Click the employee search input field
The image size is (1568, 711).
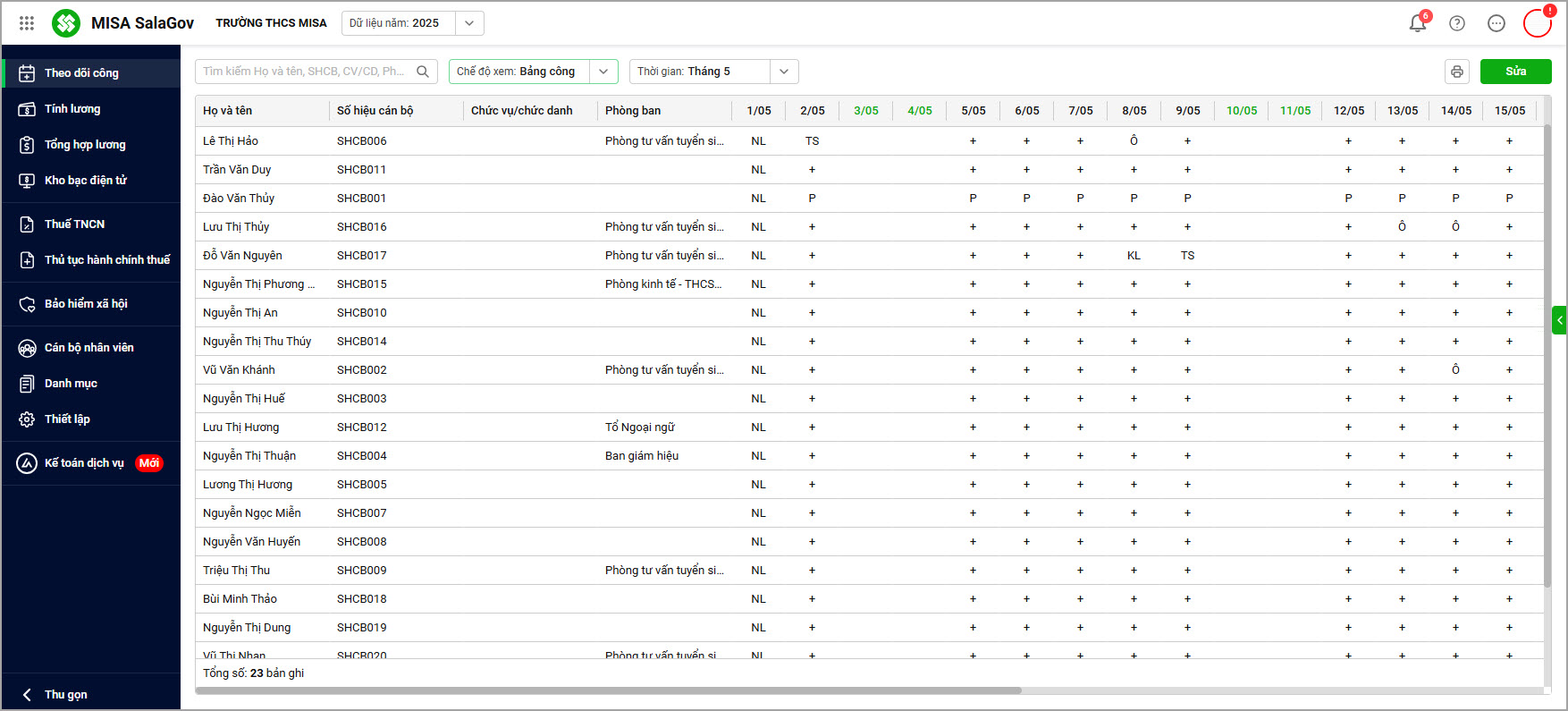[304, 72]
